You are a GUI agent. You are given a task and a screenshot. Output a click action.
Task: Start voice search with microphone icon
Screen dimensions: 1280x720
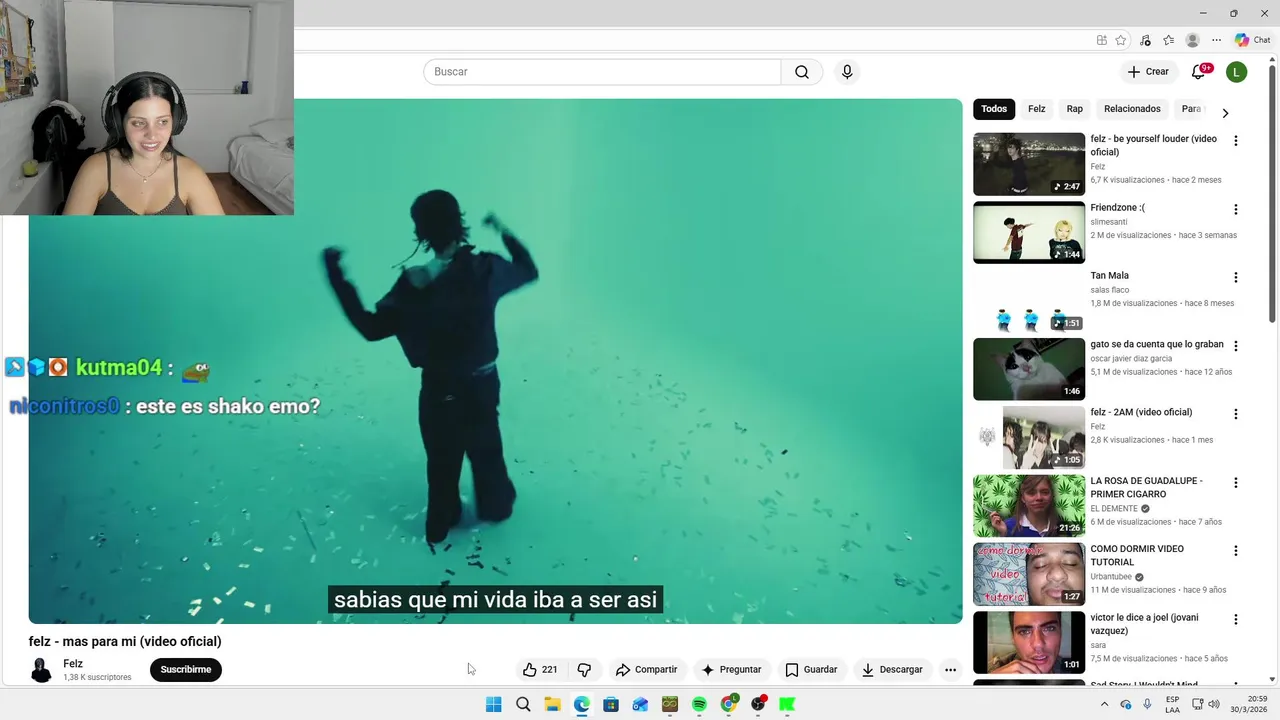pyautogui.click(x=847, y=72)
